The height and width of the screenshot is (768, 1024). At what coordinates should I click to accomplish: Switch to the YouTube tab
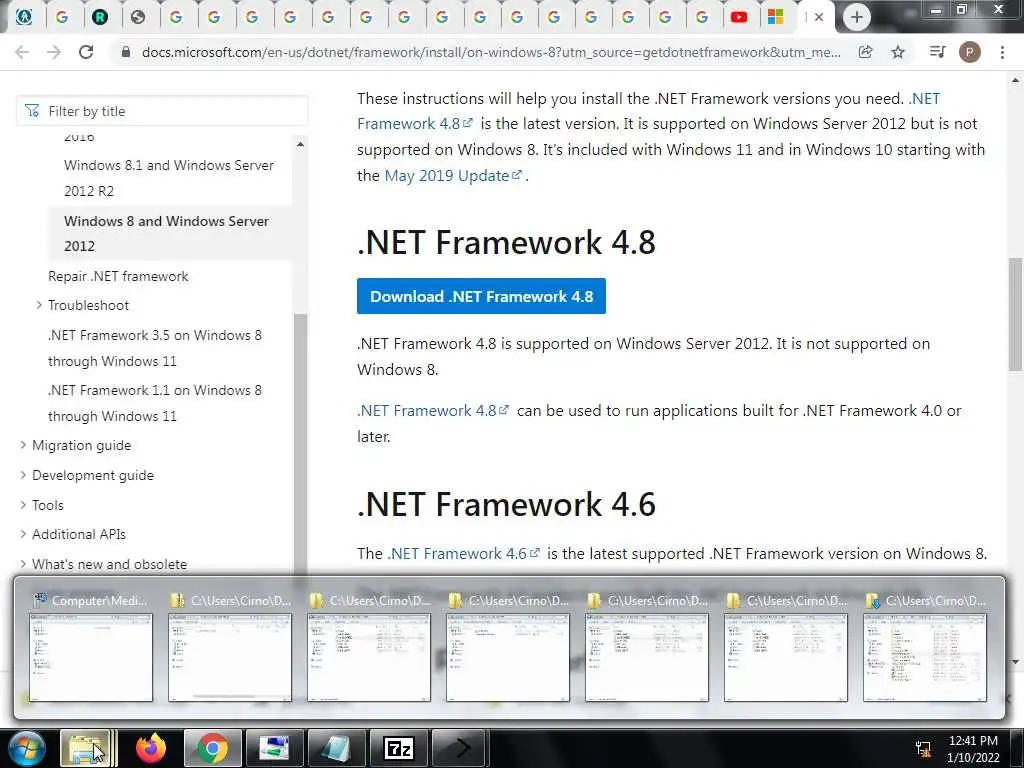pyautogui.click(x=739, y=17)
